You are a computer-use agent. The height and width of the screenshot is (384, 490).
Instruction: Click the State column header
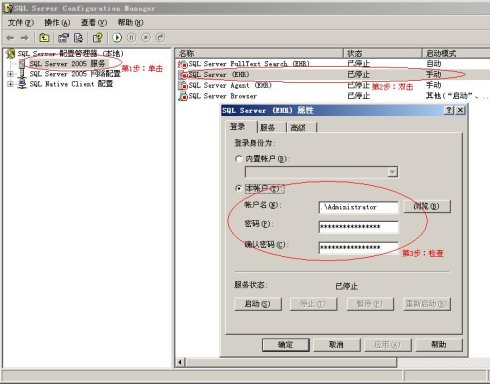tap(383, 53)
